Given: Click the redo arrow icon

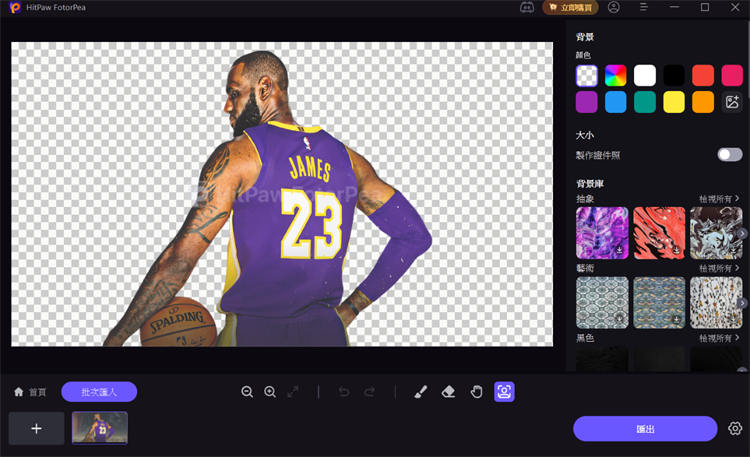Looking at the screenshot, I should 369,392.
